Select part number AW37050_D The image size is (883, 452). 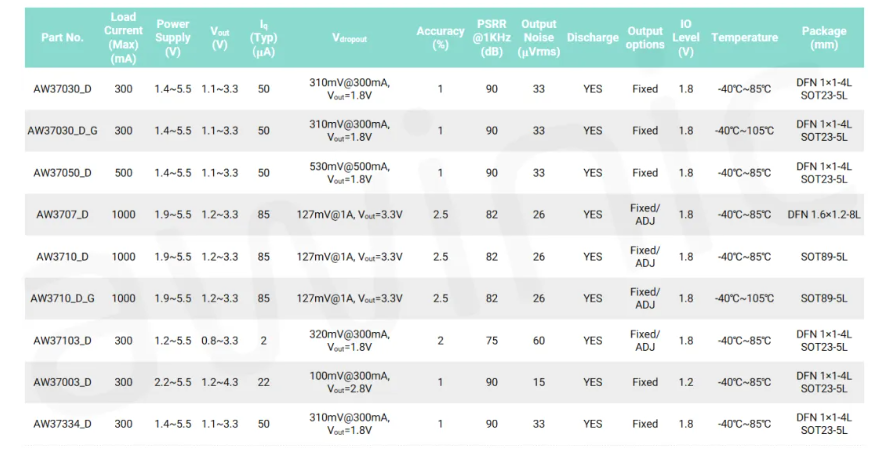pos(62,173)
